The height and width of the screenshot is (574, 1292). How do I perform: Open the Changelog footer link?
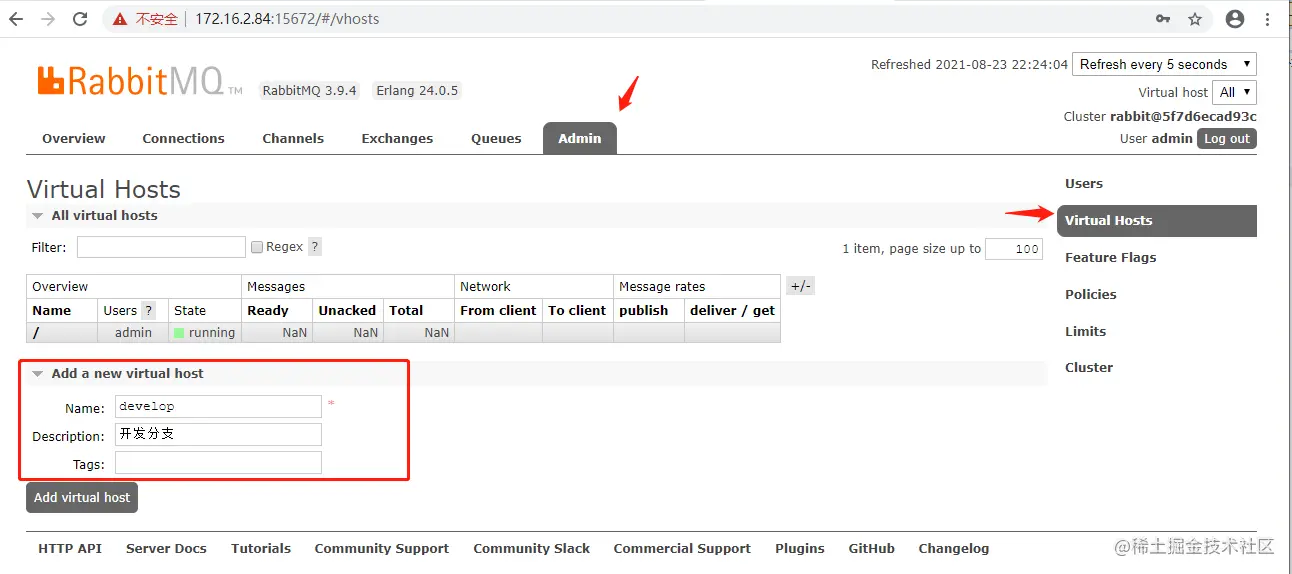[954, 549]
